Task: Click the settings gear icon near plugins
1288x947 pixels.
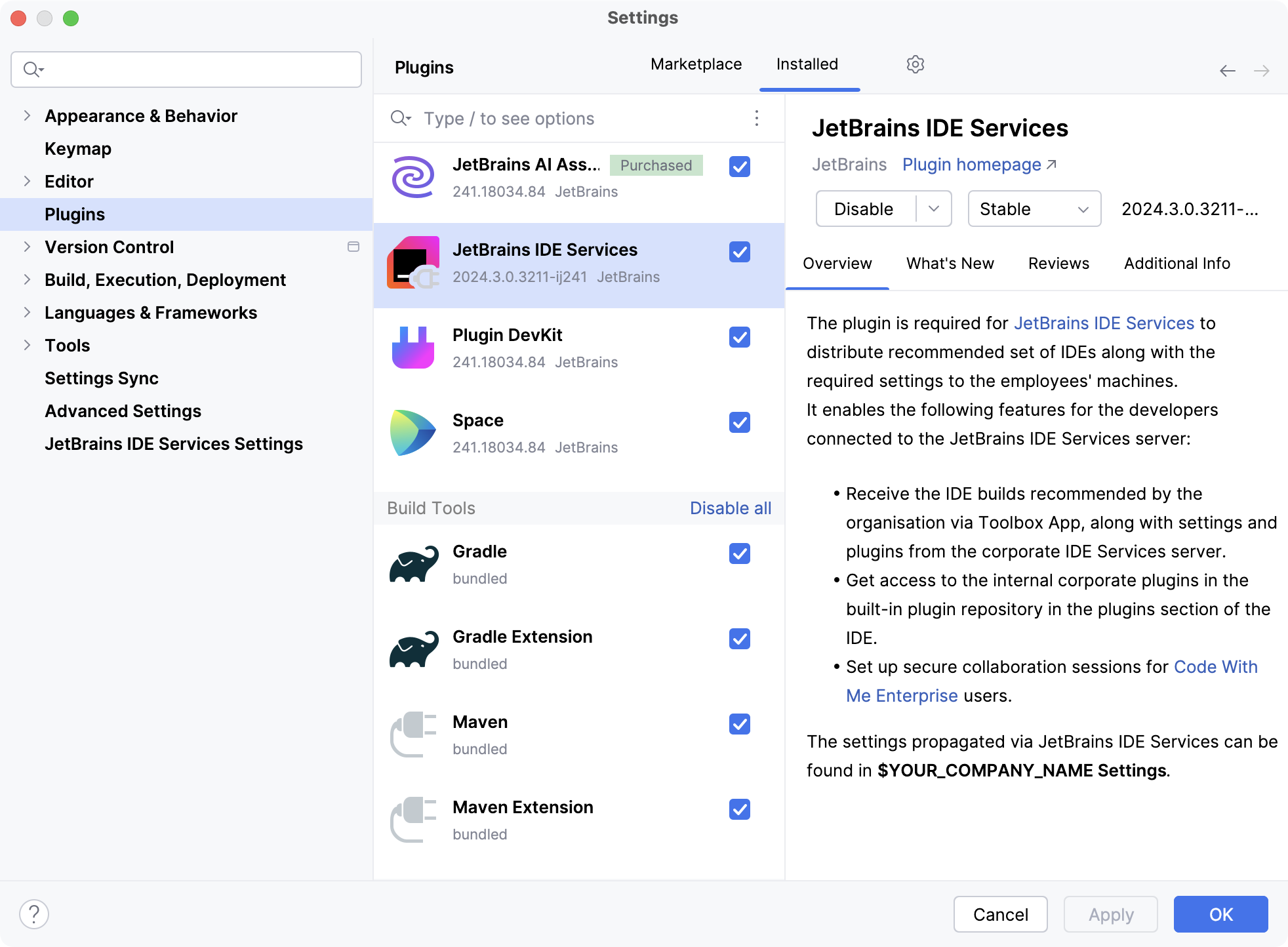Action: [915, 64]
